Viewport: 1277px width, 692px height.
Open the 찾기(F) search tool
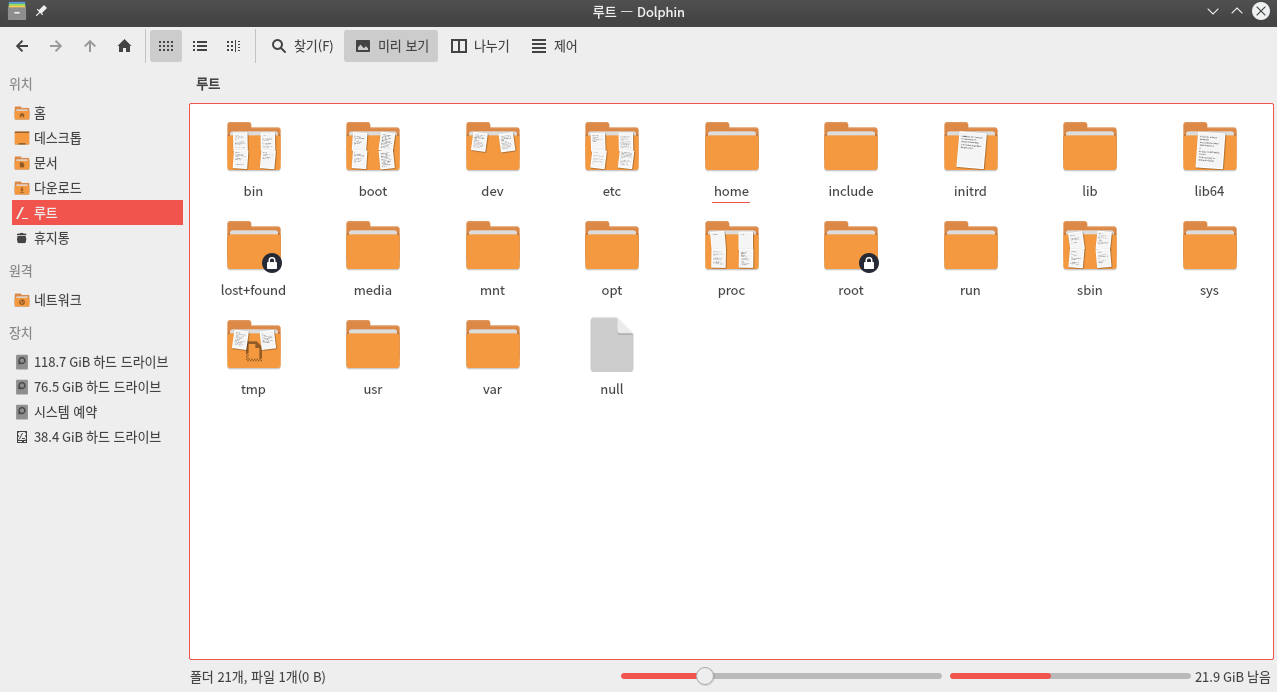[302, 46]
